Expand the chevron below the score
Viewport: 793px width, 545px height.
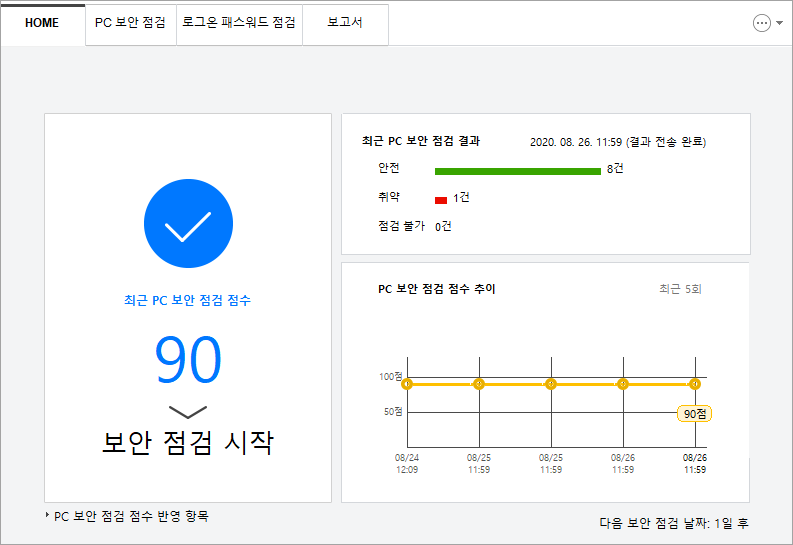(188, 412)
